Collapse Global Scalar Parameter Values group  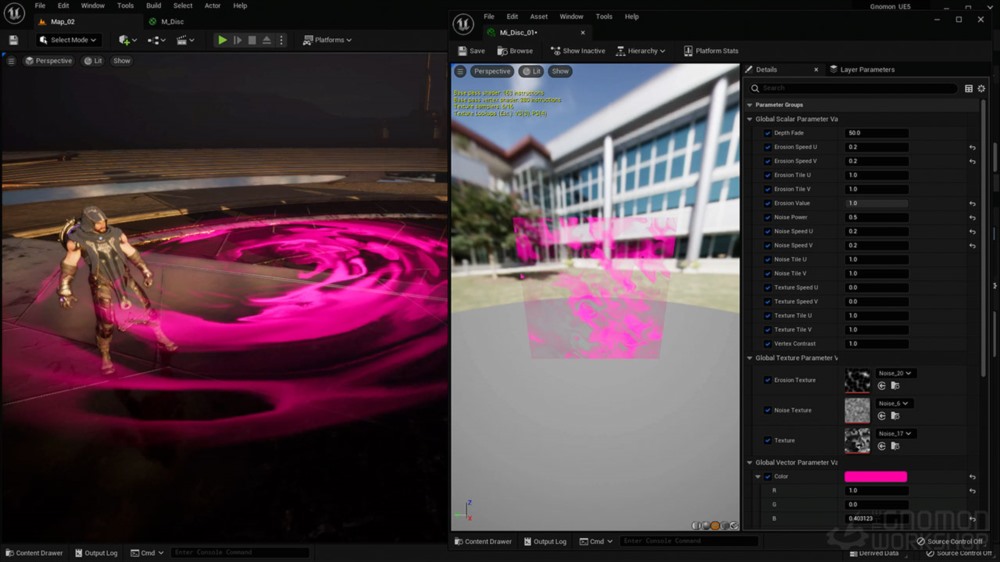[x=749, y=119]
